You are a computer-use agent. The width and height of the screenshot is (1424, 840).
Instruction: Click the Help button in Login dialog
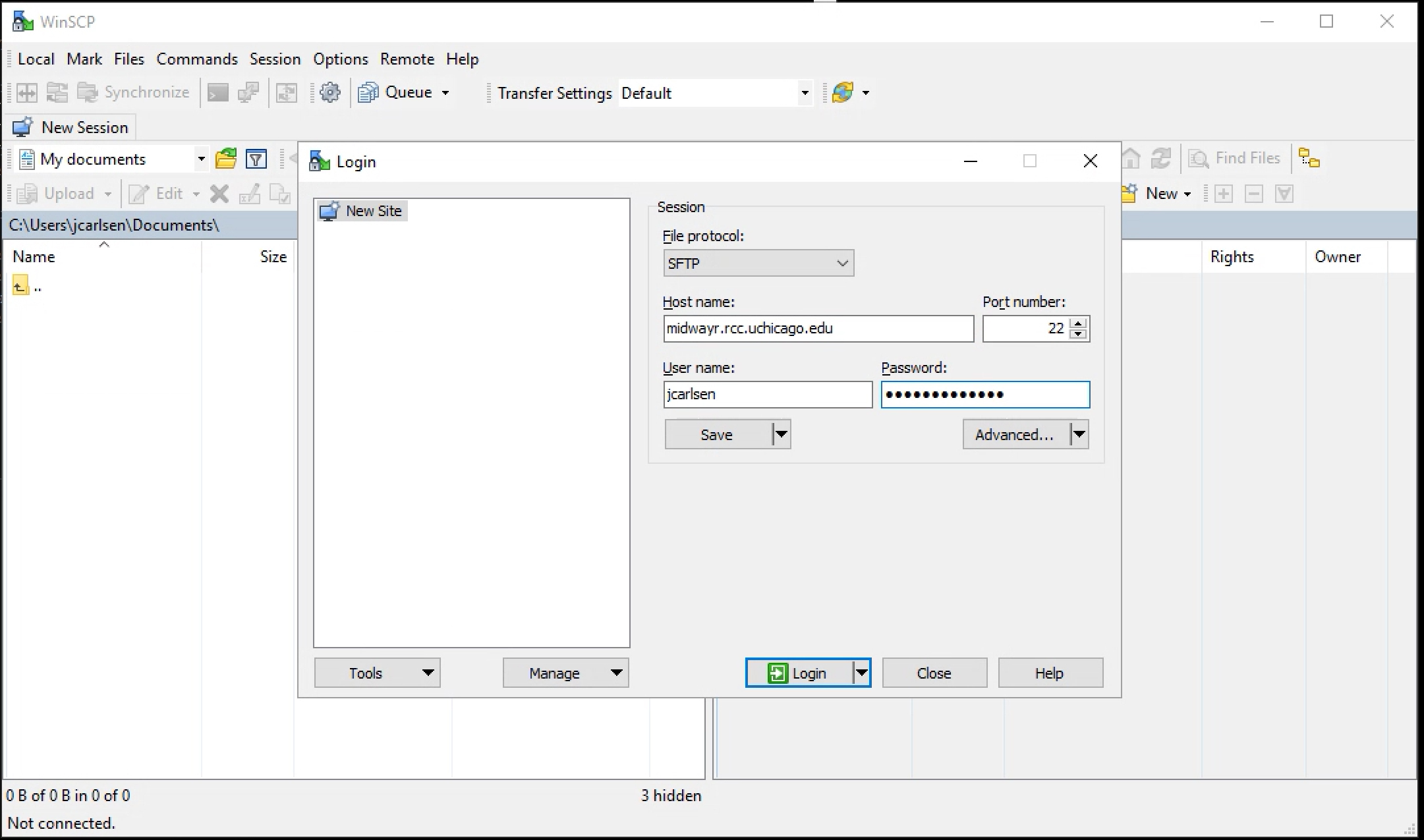click(1050, 673)
